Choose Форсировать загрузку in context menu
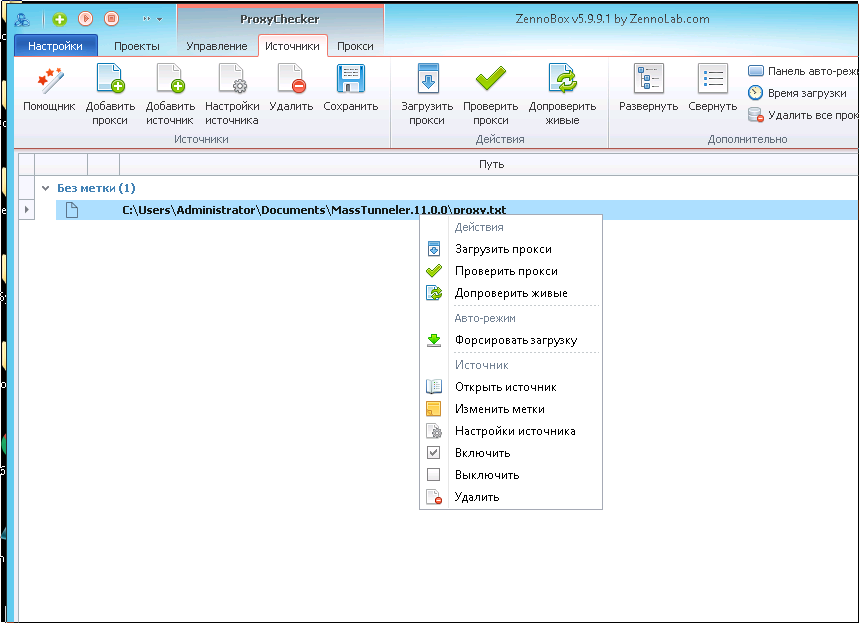The height and width of the screenshot is (623, 859). (x=511, y=340)
